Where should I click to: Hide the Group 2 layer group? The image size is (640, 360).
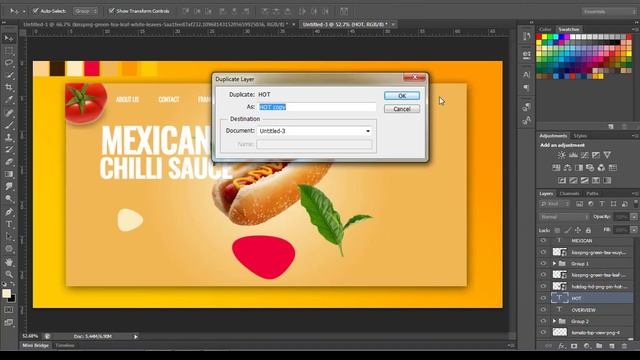point(543,321)
